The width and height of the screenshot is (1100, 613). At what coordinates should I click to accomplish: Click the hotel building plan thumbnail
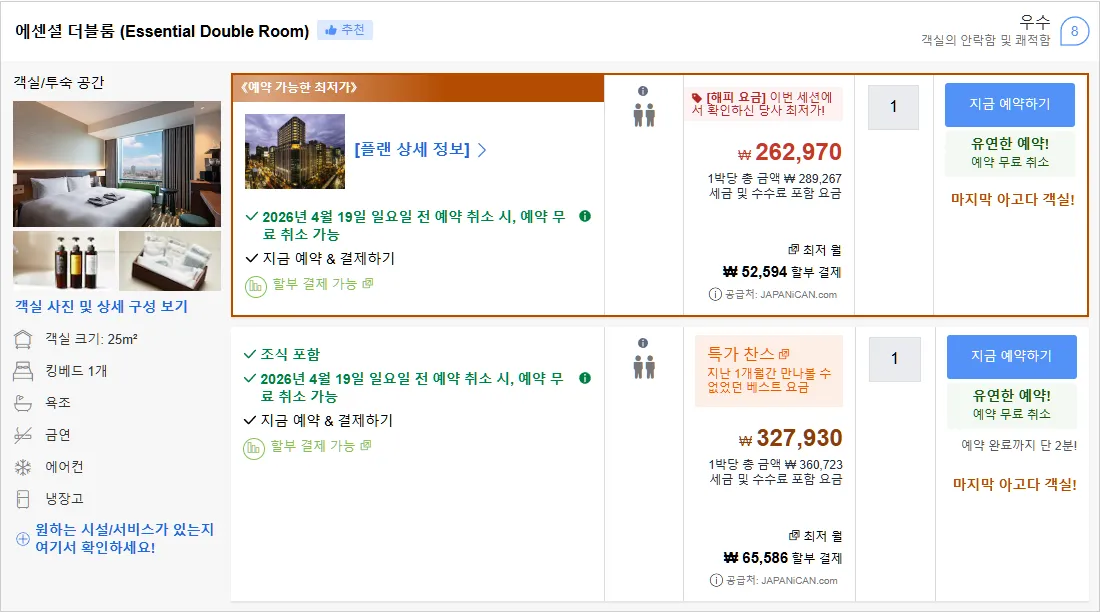click(295, 151)
